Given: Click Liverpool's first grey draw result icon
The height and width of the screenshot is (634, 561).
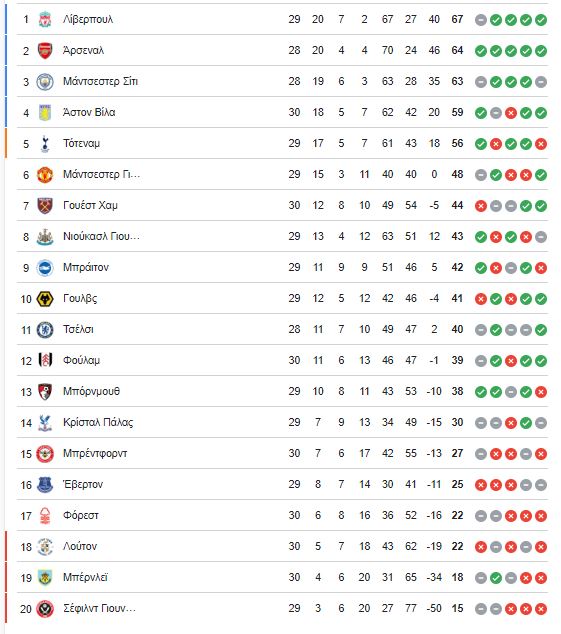Looking at the screenshot, I should click(481, 20).
